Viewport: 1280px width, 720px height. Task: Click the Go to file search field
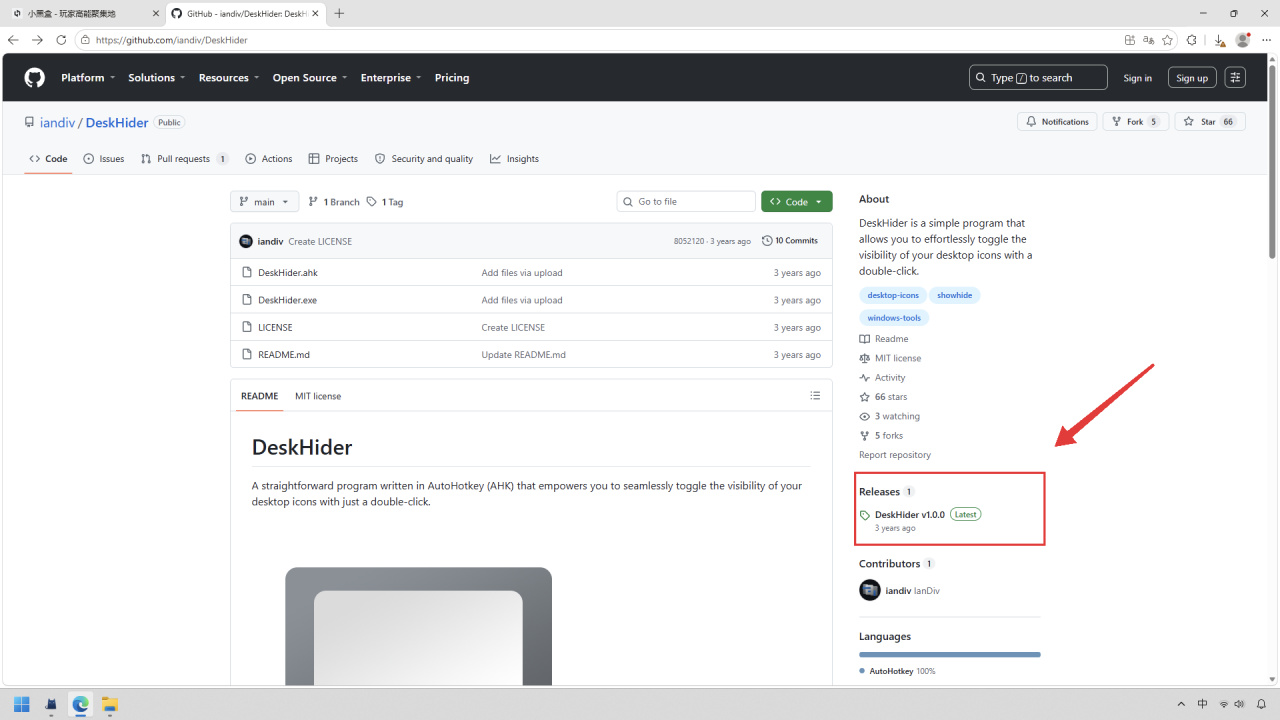pyautogui.click(x=686, y=202)
